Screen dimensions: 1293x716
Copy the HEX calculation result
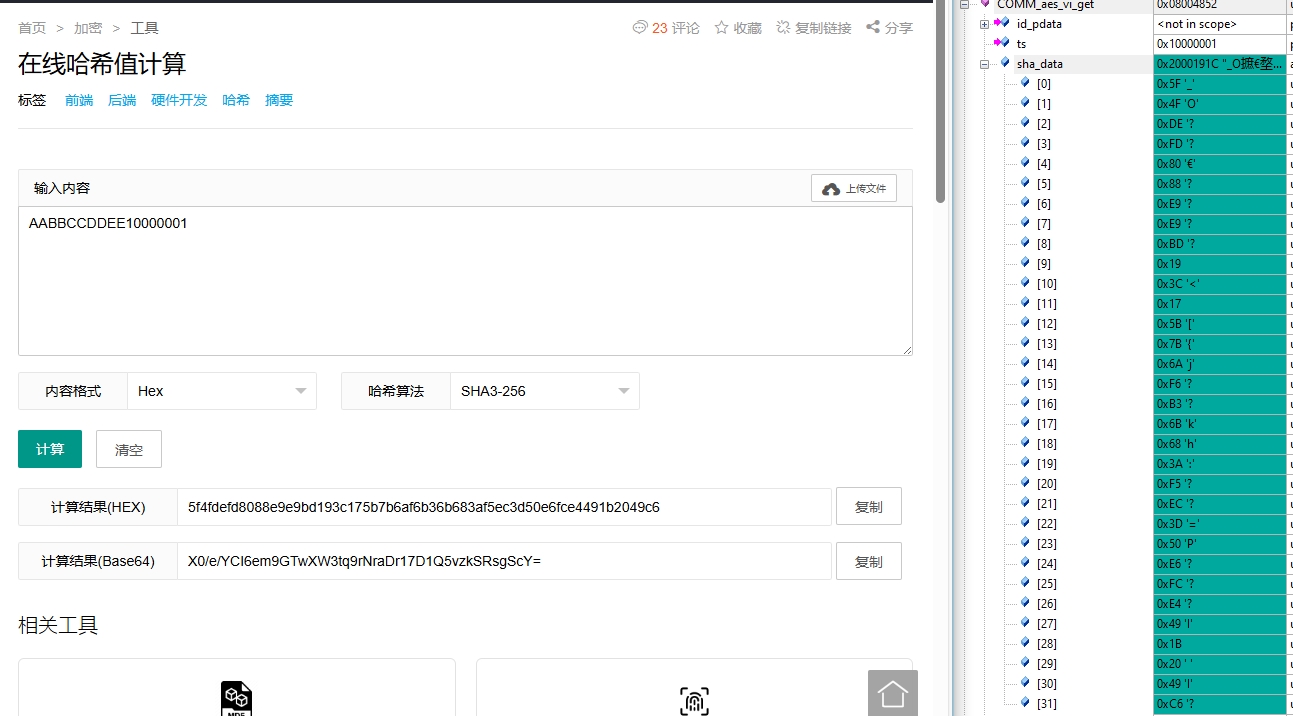pyautogui.click(x=868, y=507)
